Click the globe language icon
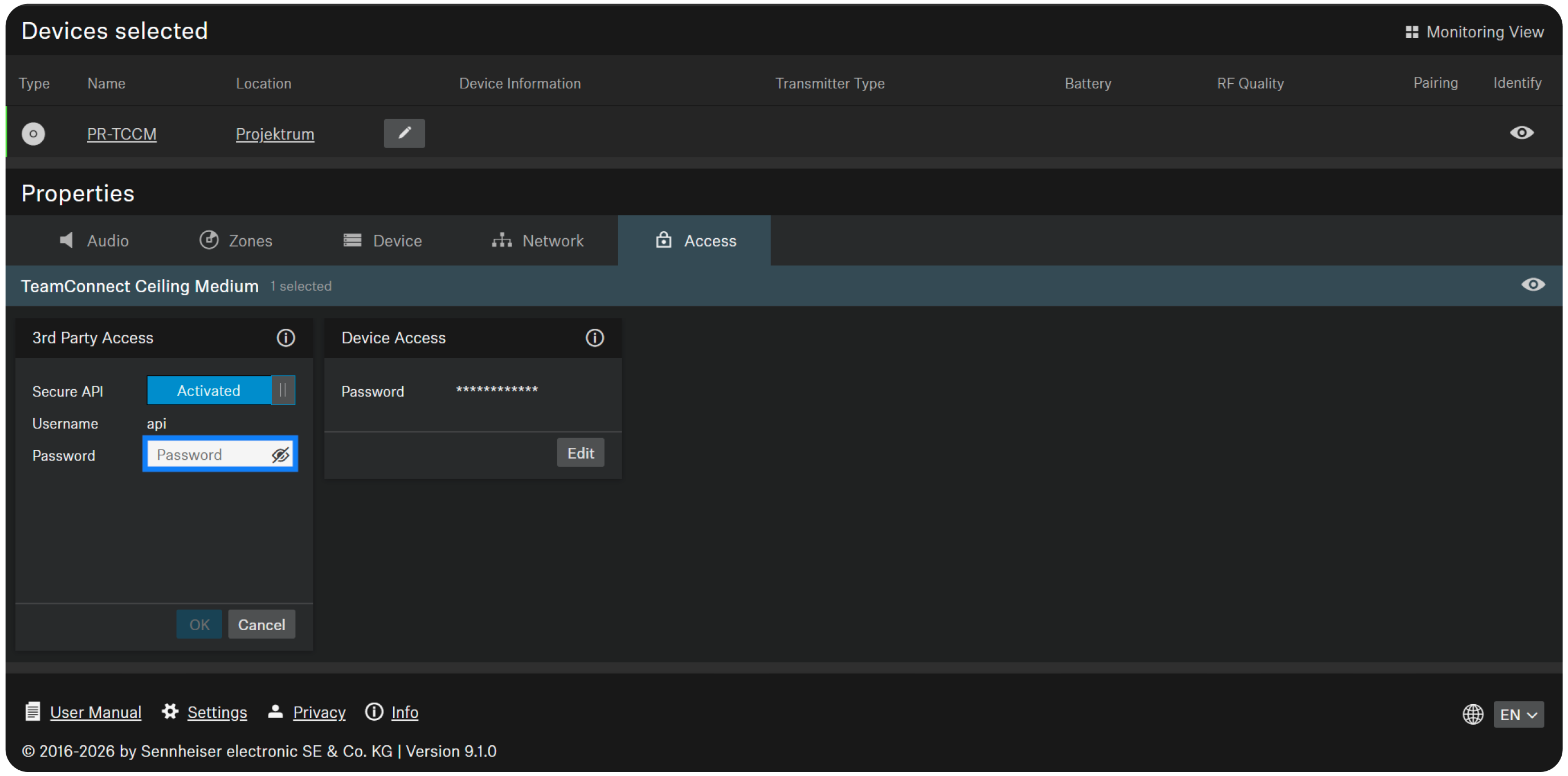The image size is (1568, 776). tap(1472, 714)
